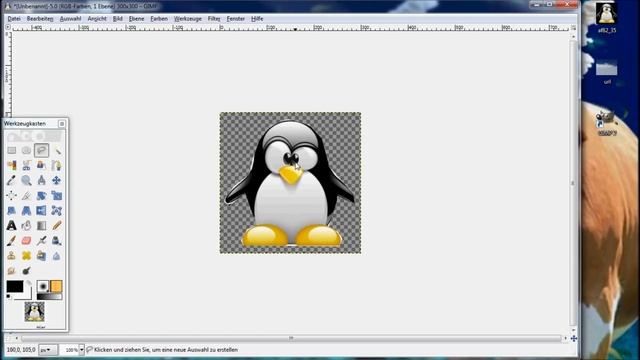Image resolution: width=640 pixels, height=360 pixels.
Task: Select the Bucket Fill tool
Action: (x=27, y=225)
